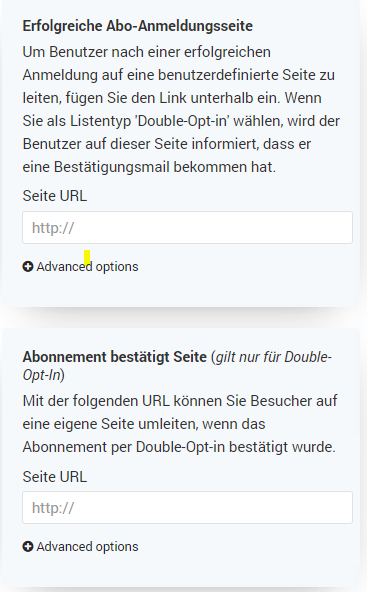The width and height of the screenshot is (367, 592).
Task: Click 'eine eigene Seite umleiten' in second description
Action: (110, 424)
